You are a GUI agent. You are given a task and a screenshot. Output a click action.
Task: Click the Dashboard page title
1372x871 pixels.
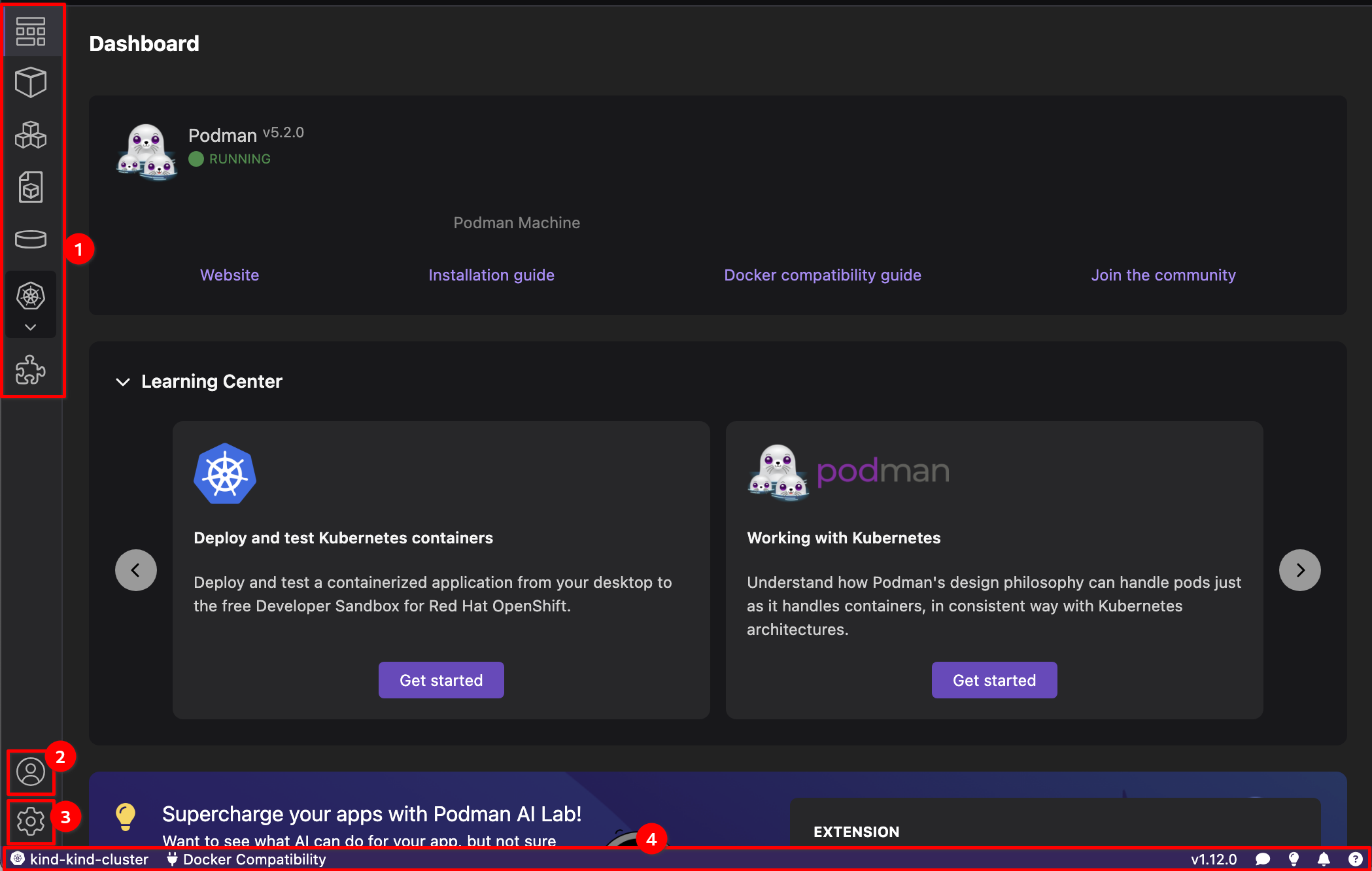tap(144, 44)
